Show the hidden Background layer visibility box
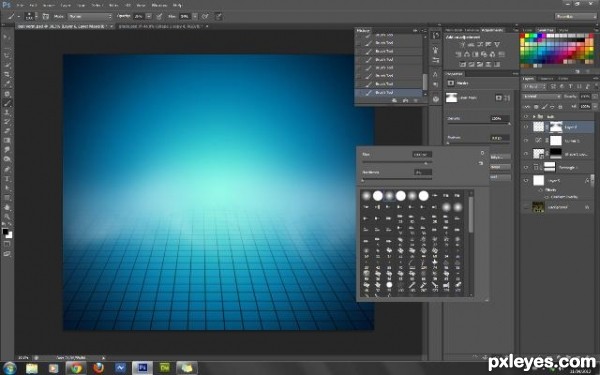This screenshot has height=375, width=600. 526,207
